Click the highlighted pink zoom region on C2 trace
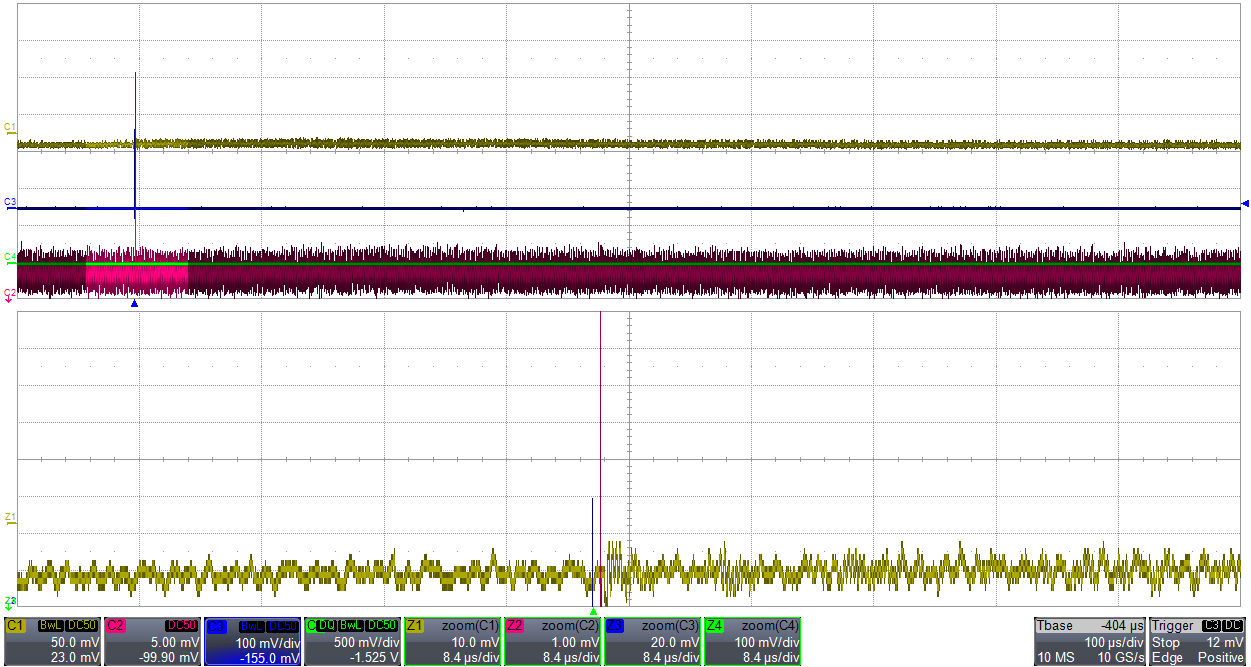 137,277
